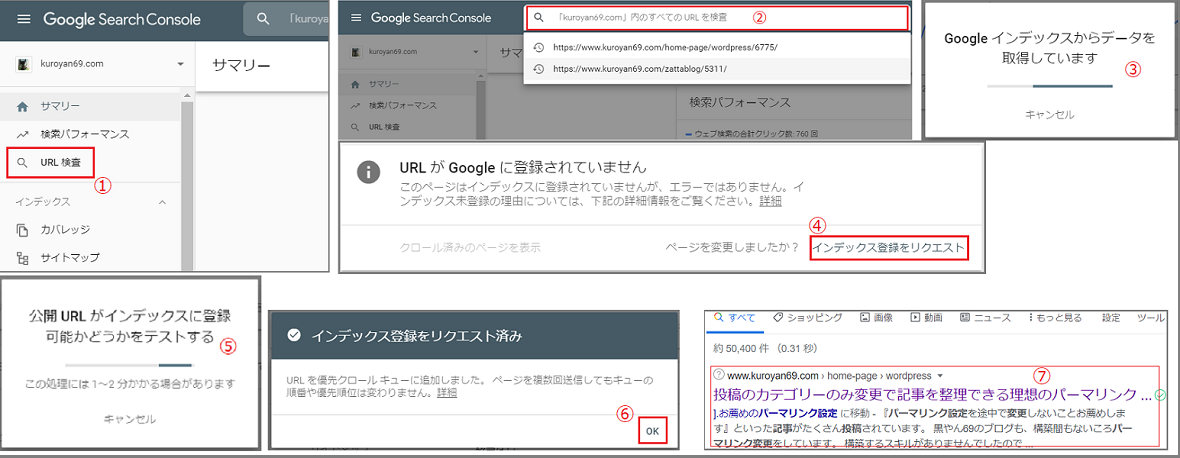Click the progress bar in the Google インデックス data dialog
The image size is (1180, 458).
click(1050, 86)
